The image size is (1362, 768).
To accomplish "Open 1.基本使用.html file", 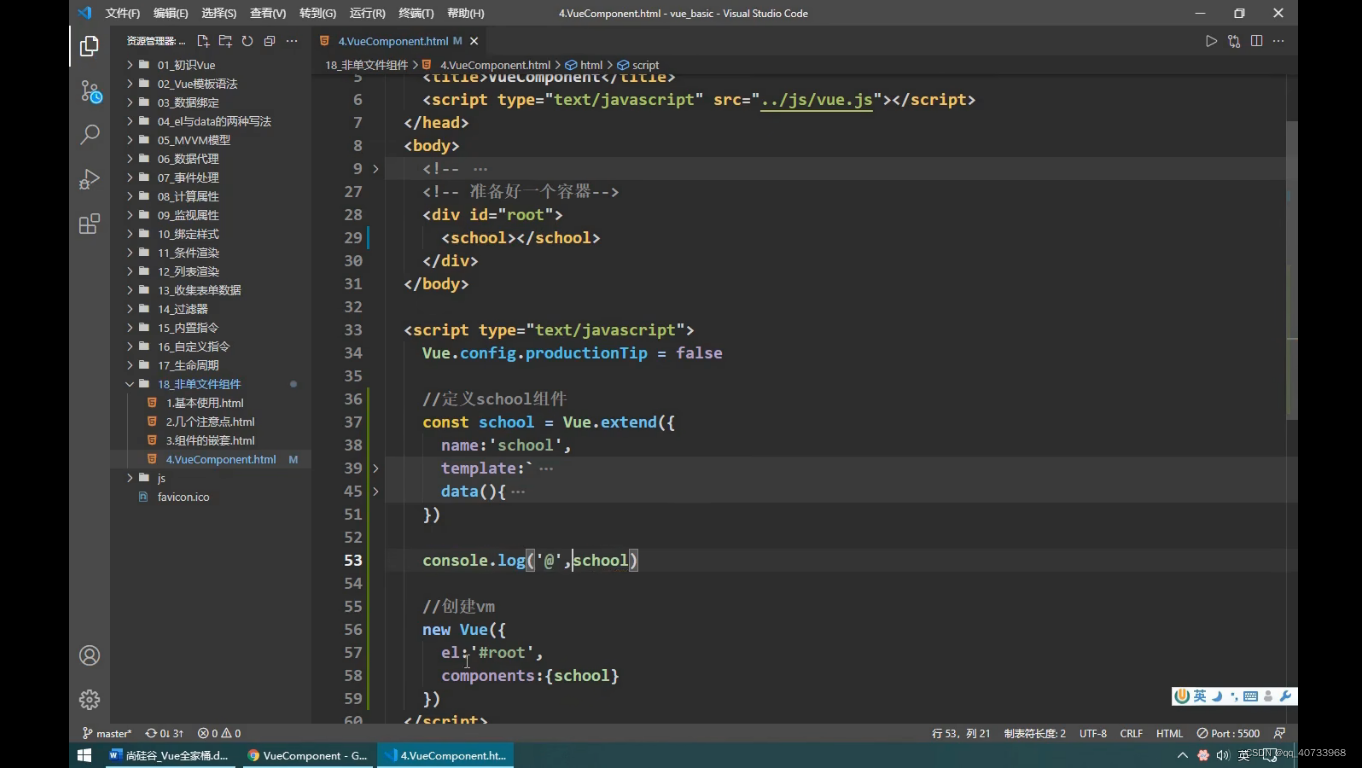I will tap(204, 403).
